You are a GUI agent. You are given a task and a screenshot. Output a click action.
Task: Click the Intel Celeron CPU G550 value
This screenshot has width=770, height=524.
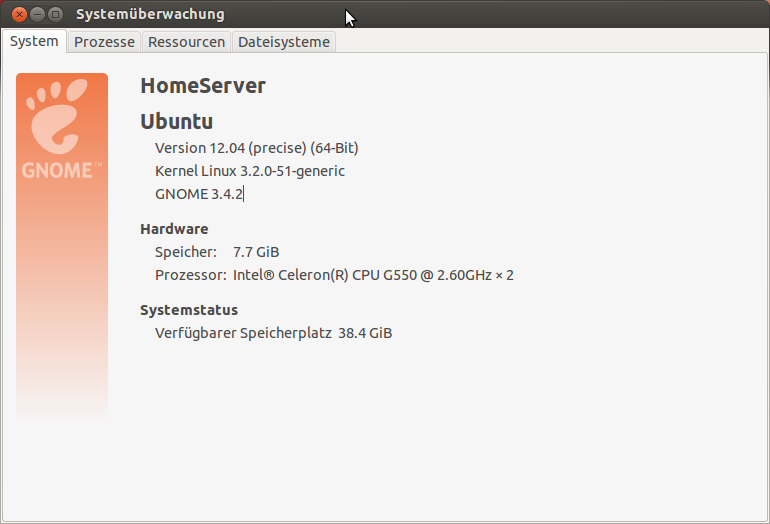373,275
